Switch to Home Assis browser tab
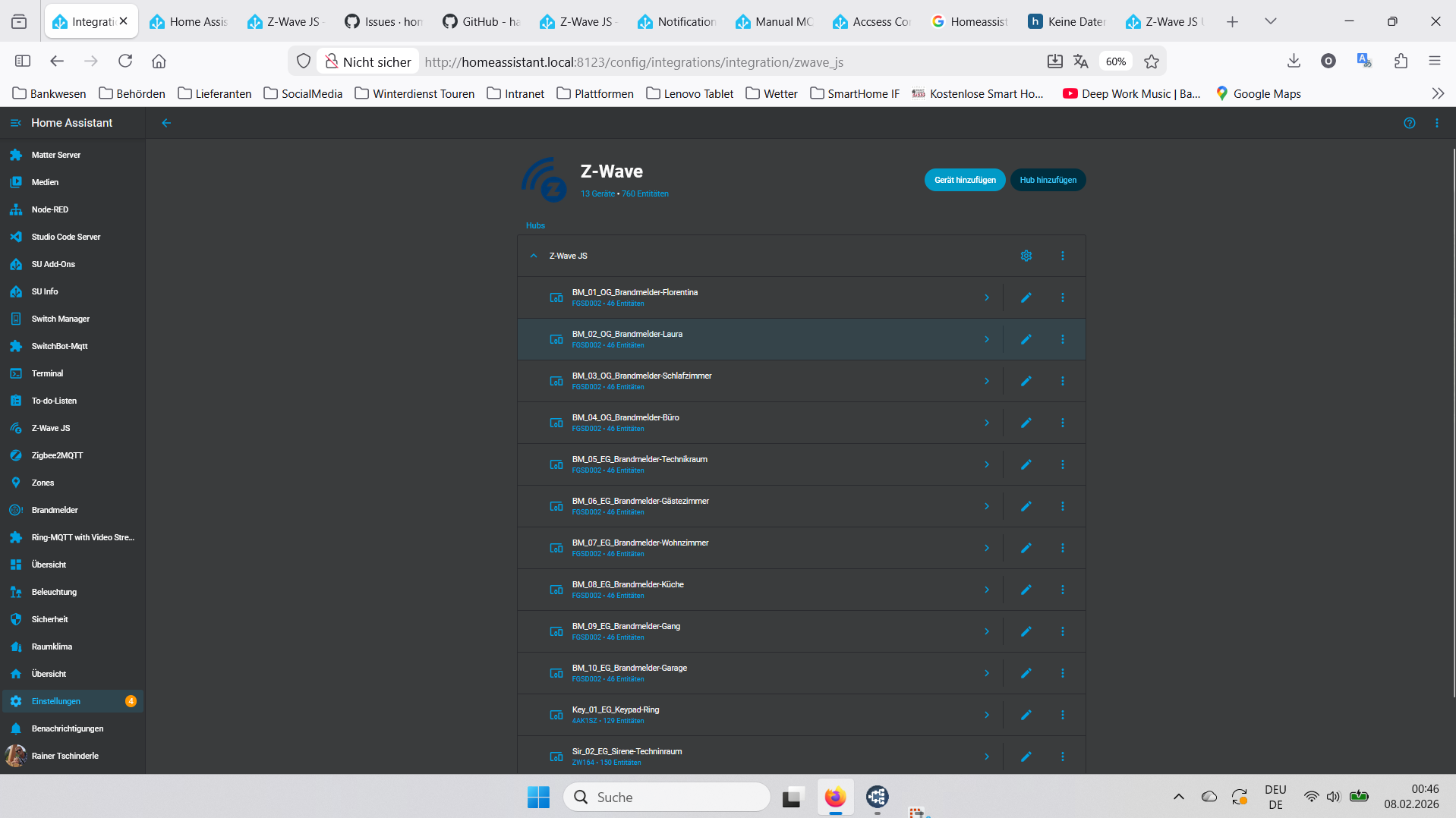 [189, 21]
